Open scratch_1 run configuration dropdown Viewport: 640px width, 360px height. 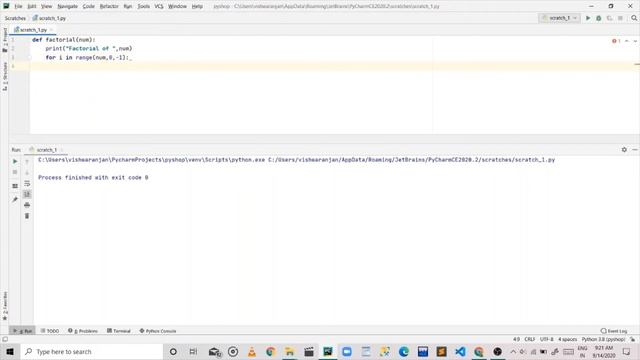[559, 18]
